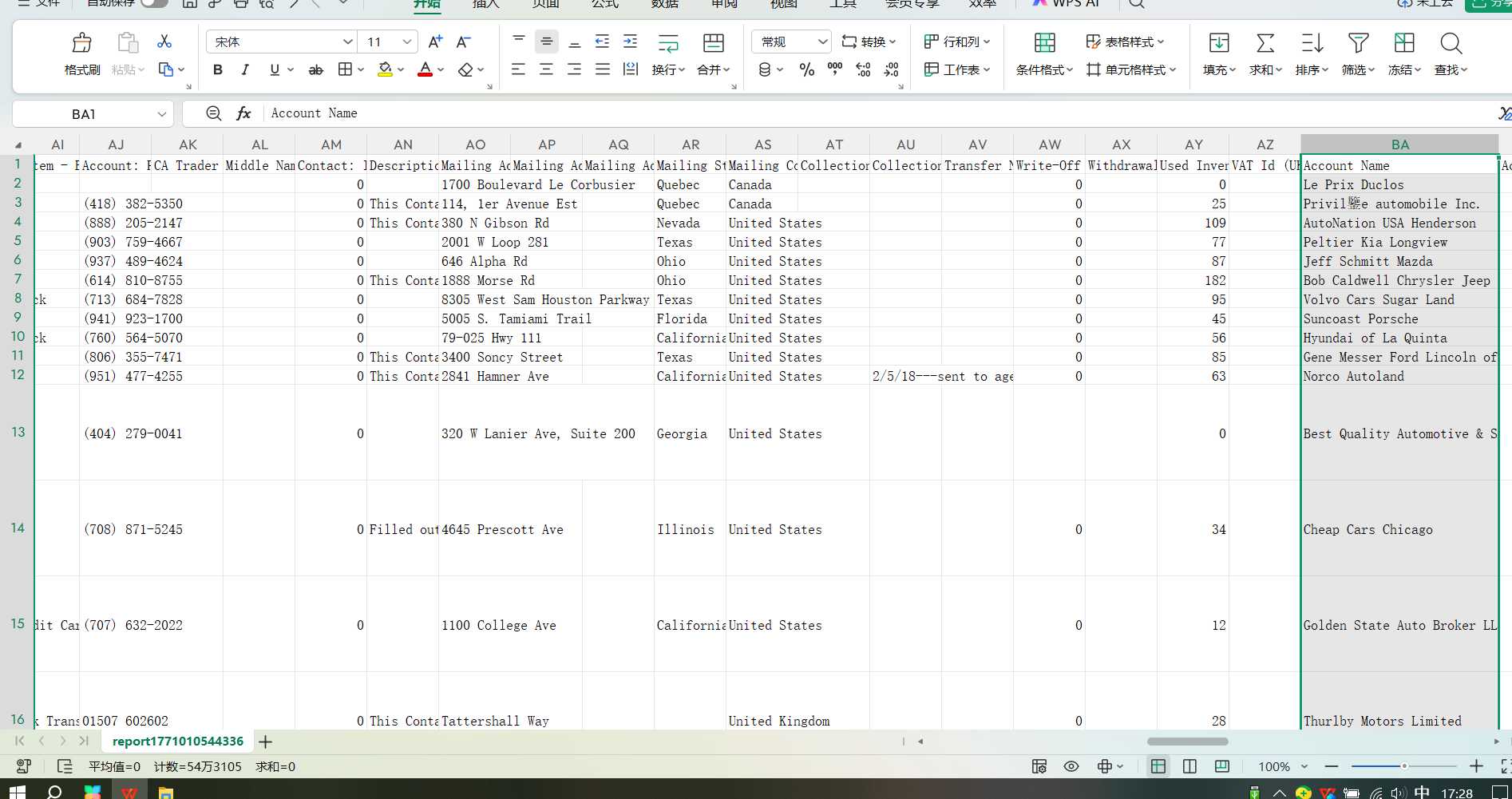
Task: Increase font size with the A+ icon
Action: (435, 42)
